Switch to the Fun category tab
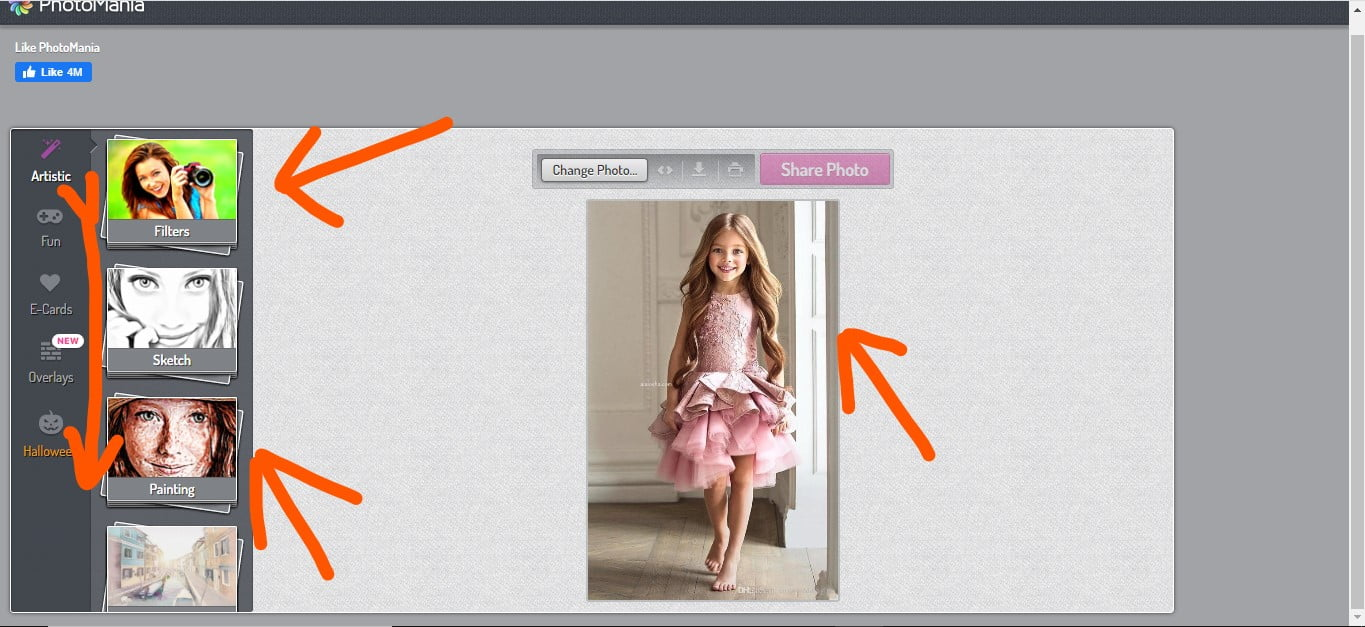Viewport: 1365px width, 627px height. point(50,225)
